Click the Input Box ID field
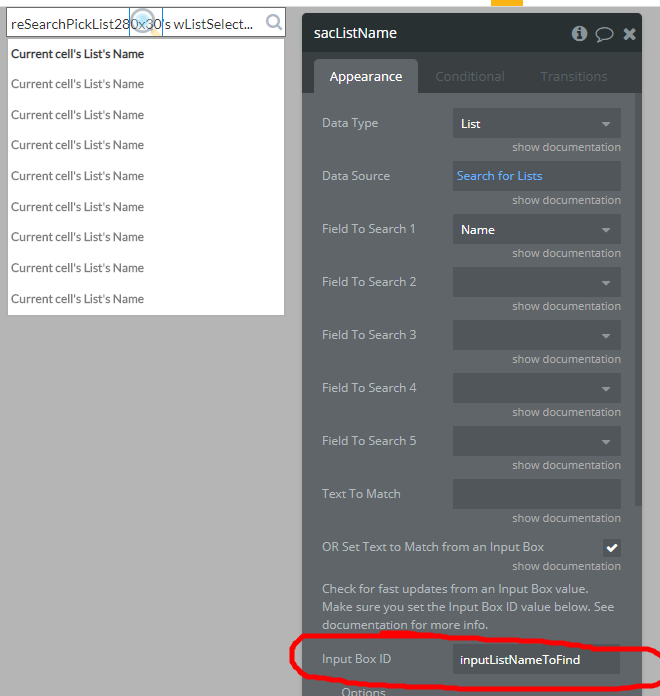Viewport: 660px width, 696px height. click(536, 660)
